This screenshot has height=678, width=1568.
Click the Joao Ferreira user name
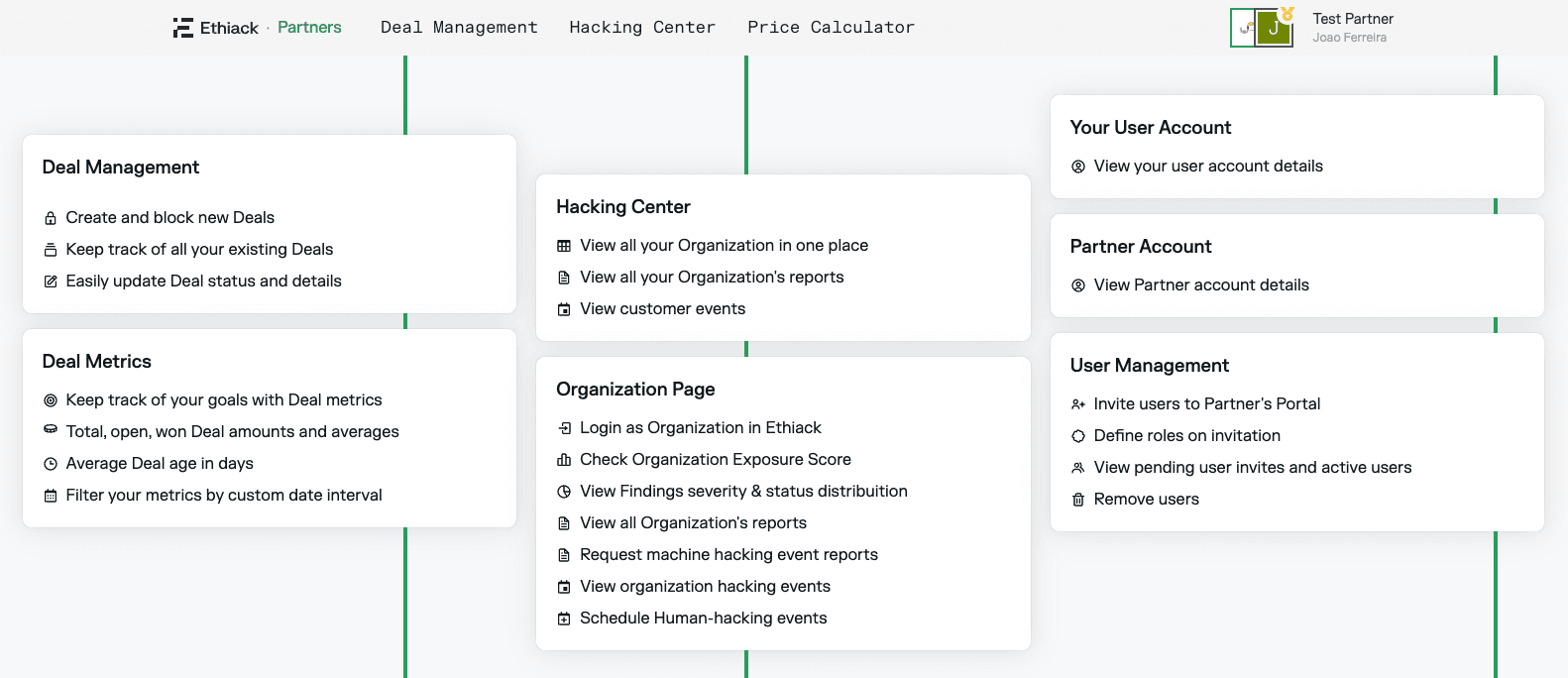coord(1349,38)
